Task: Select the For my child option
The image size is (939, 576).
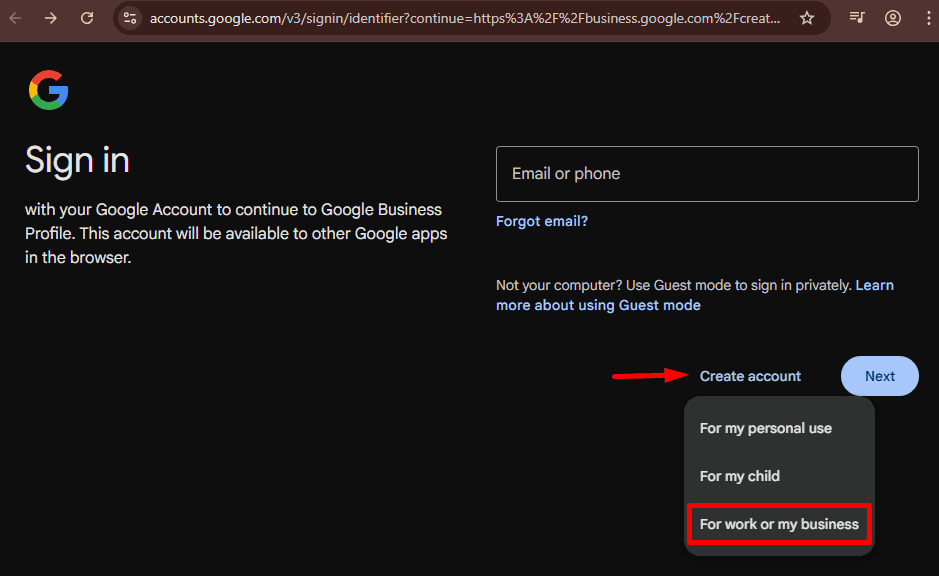Action: 739,476
